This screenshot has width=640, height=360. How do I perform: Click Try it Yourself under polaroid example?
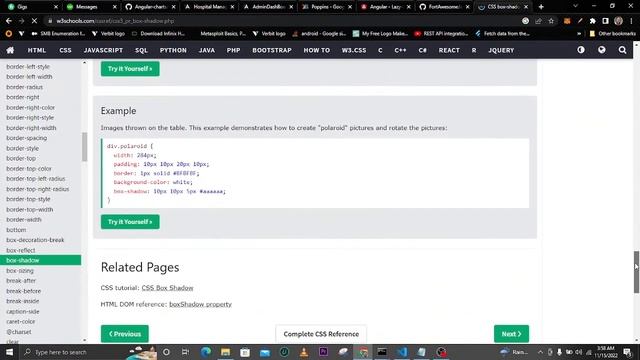[x=130, y=222]
